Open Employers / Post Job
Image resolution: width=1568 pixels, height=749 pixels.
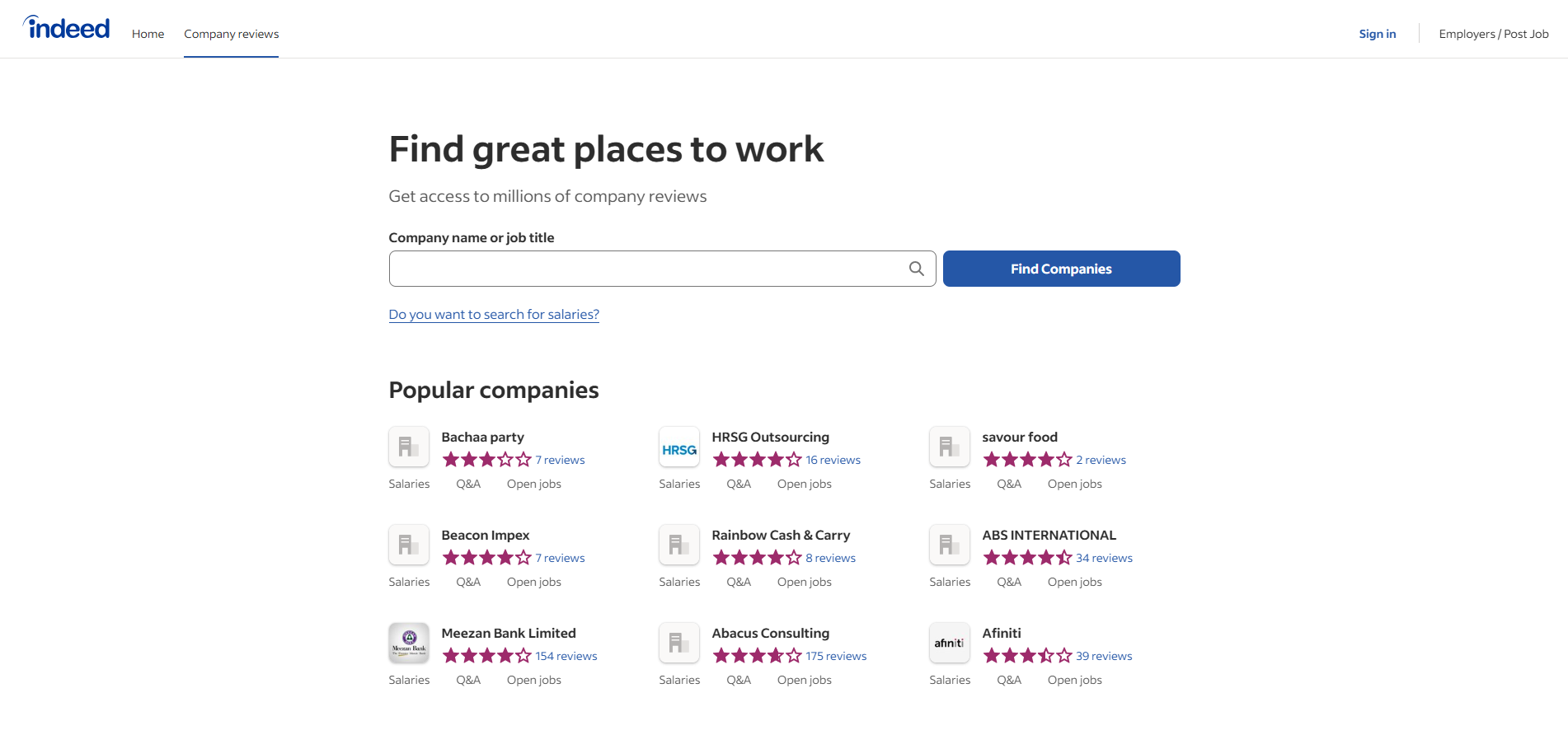pos(1494,34)
